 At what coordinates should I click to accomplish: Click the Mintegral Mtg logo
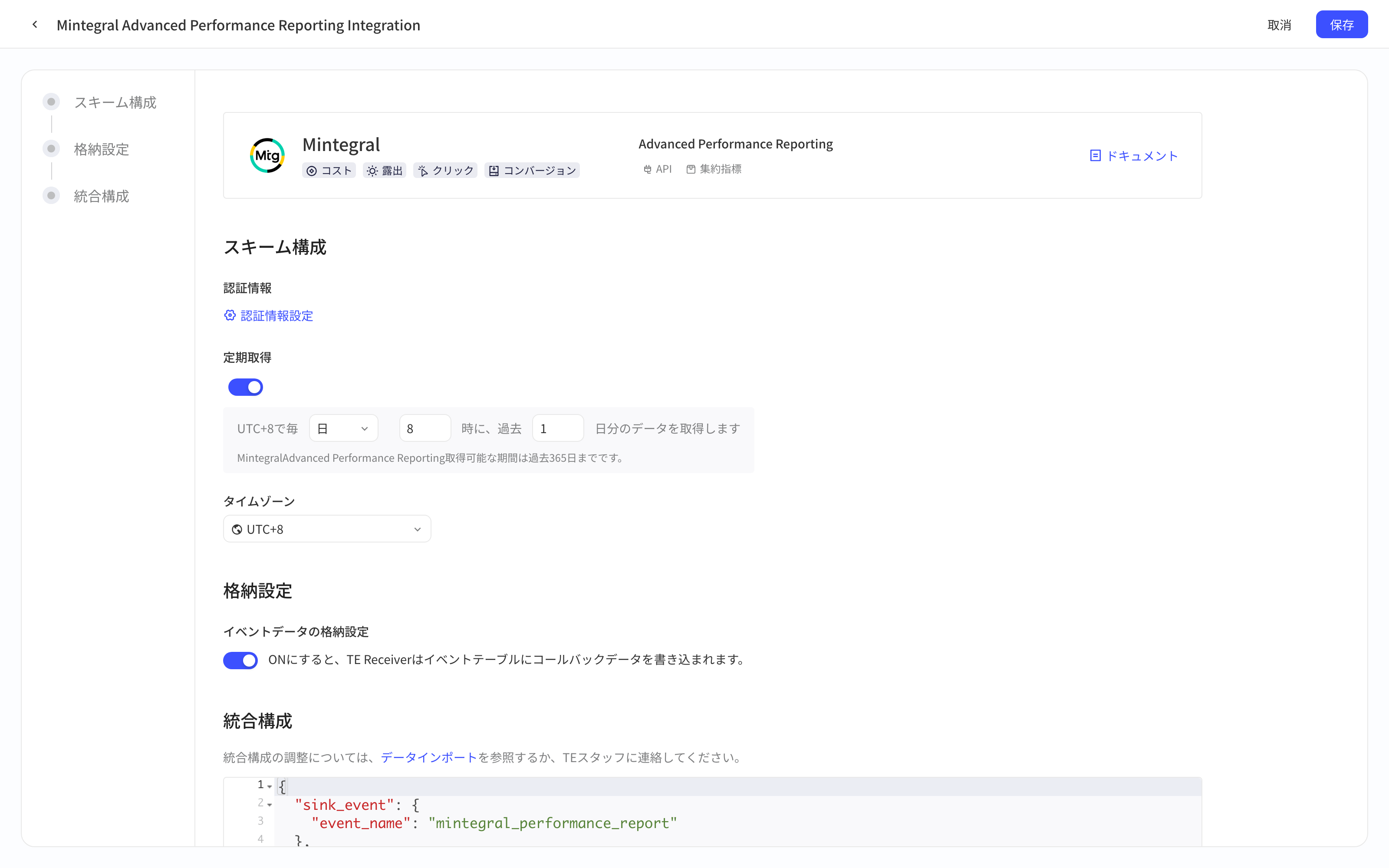point(267,155)
